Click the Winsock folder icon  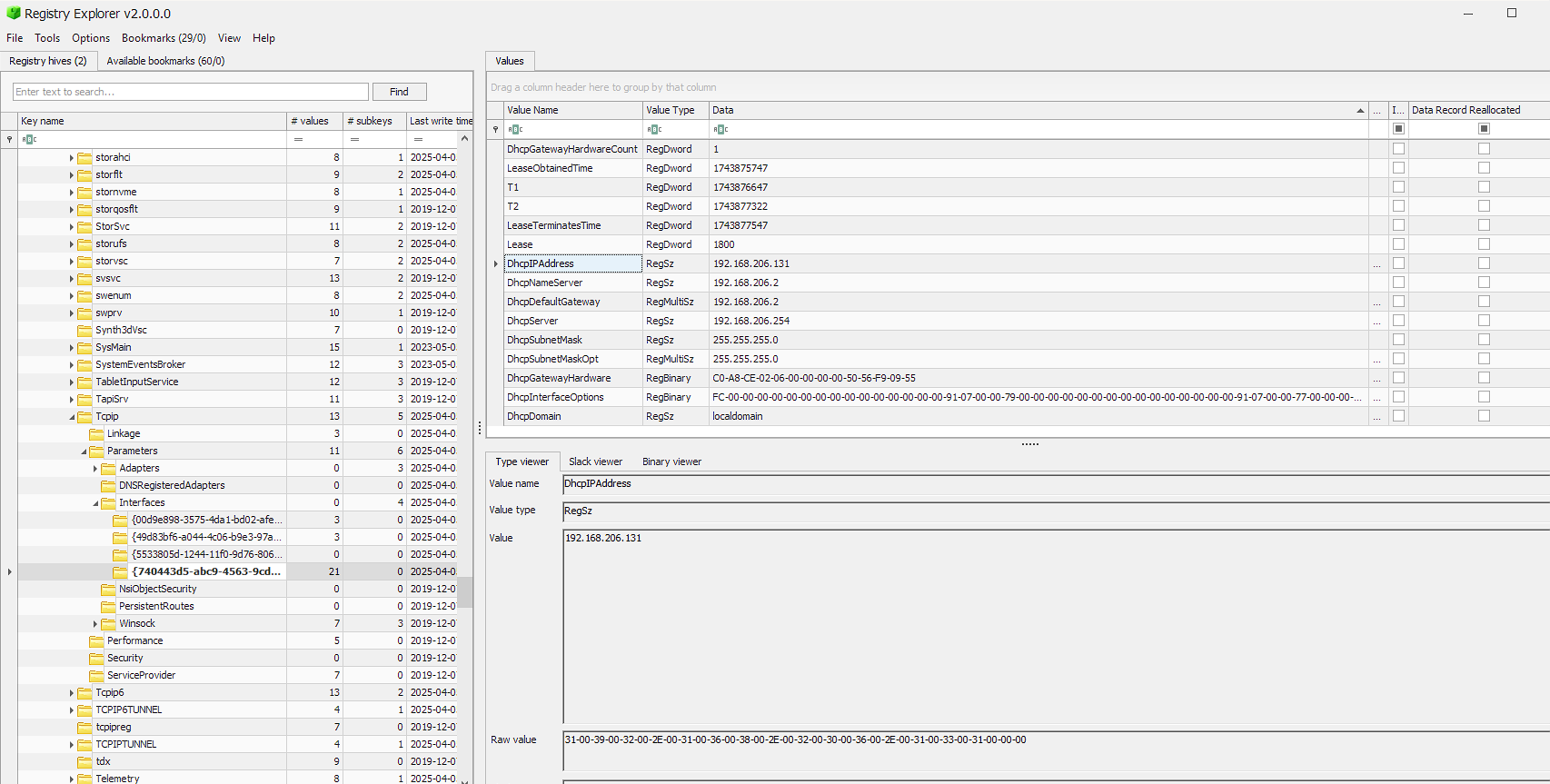point(108,623)
